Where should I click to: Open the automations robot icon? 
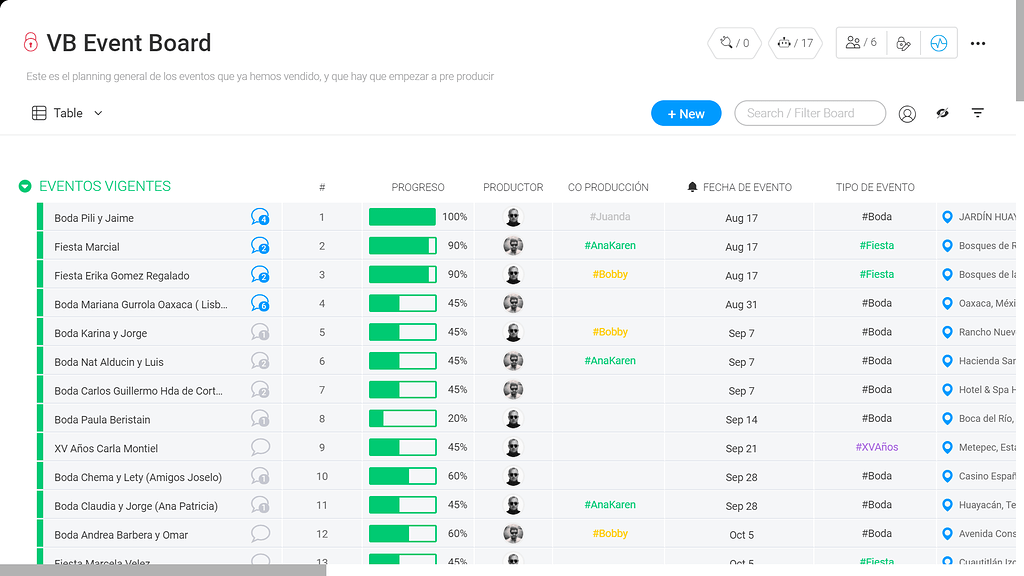pos(795,43)
